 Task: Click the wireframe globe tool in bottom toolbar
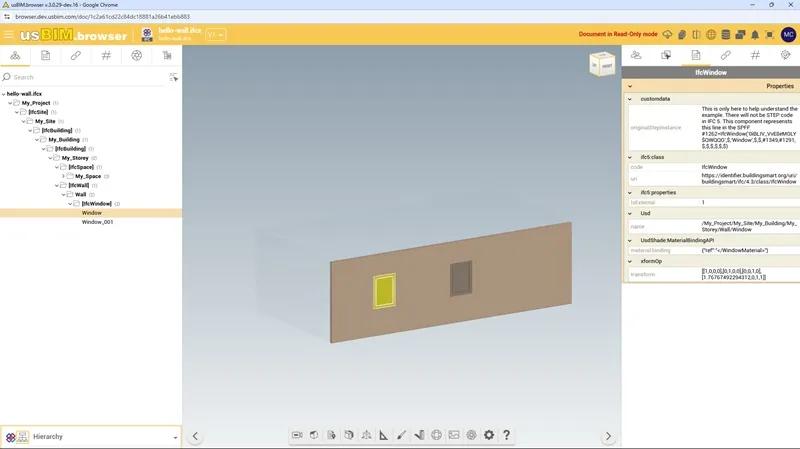click(436, 435)
